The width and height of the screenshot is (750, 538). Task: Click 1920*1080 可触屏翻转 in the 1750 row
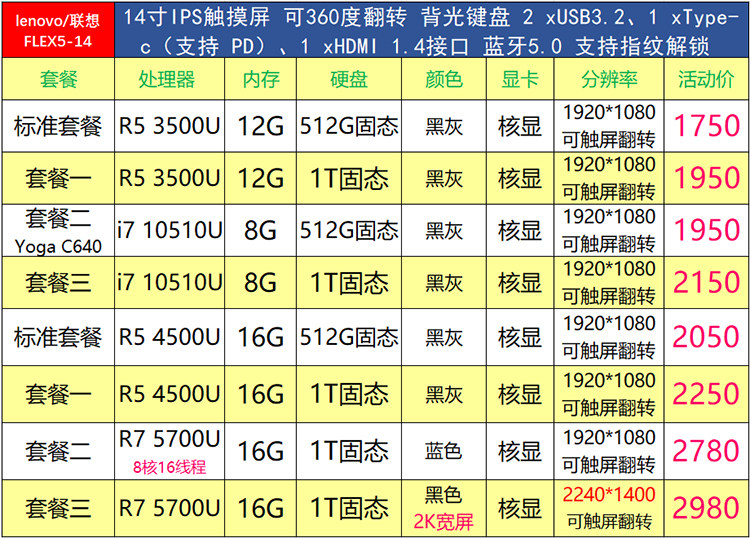tap(609, 126)
